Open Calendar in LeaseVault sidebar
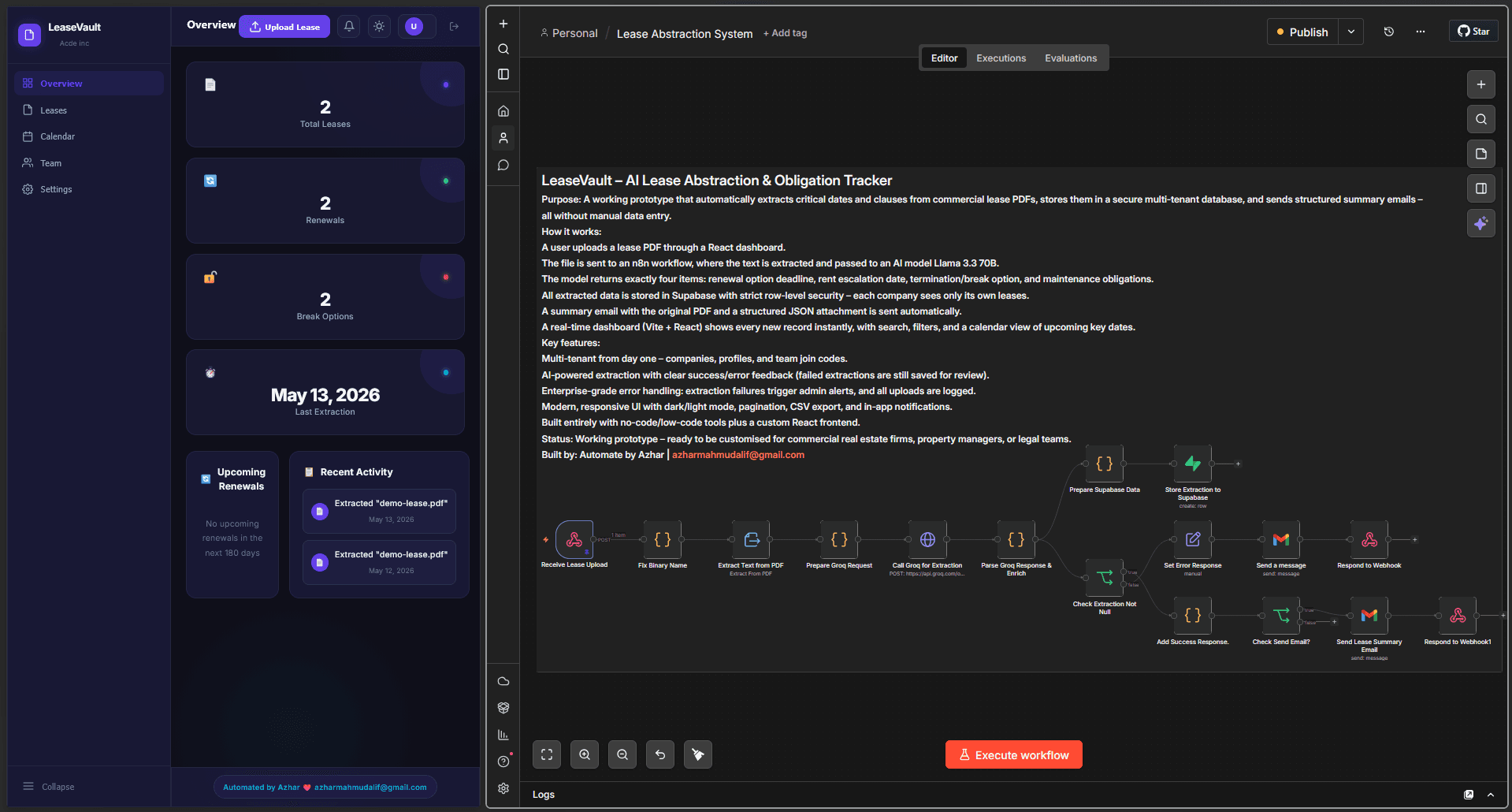 coord(89,136)
